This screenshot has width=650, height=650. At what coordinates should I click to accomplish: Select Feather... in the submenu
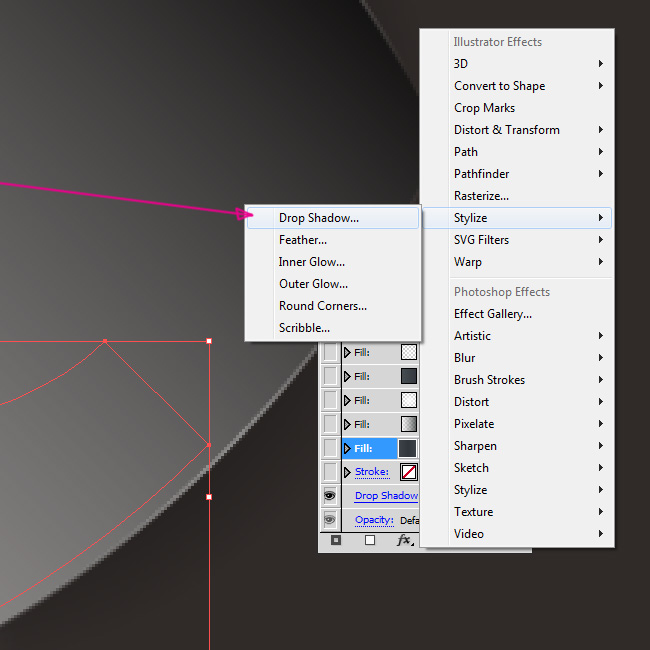pos(303,240)
